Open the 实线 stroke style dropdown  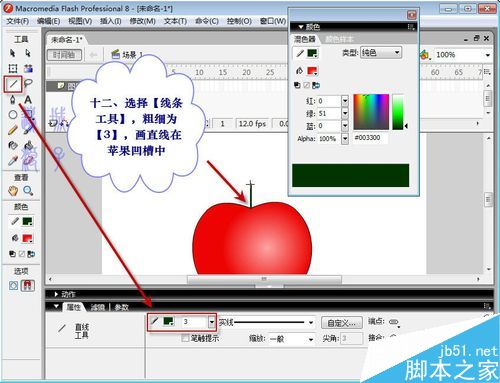point(267,322)
